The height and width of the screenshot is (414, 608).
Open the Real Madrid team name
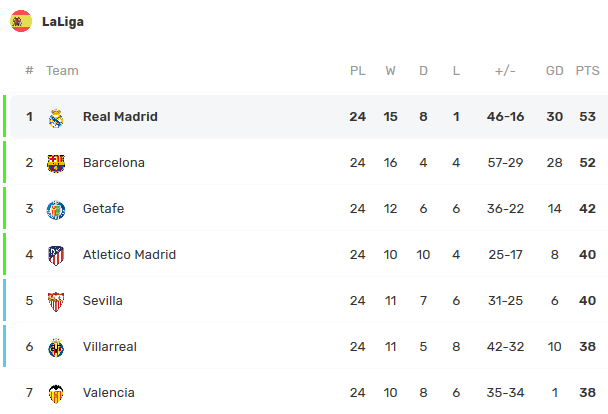120,117
